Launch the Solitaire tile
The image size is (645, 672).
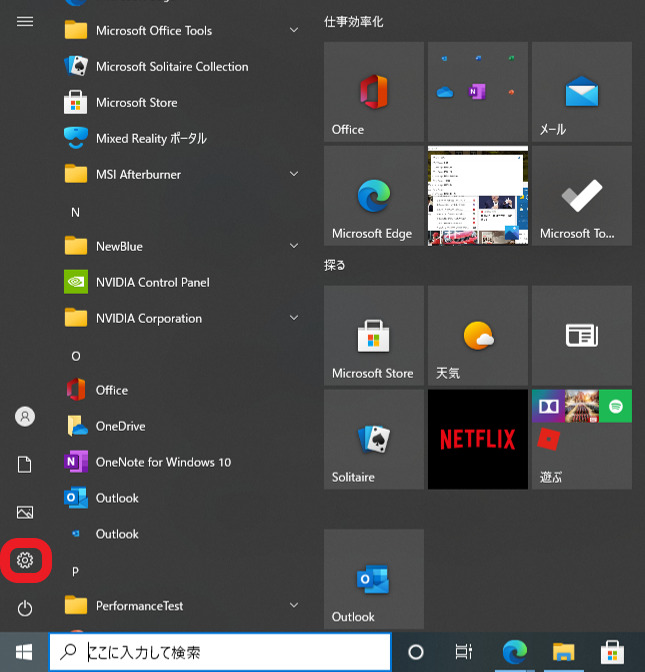pyautogui.click(x=373, y=439)
